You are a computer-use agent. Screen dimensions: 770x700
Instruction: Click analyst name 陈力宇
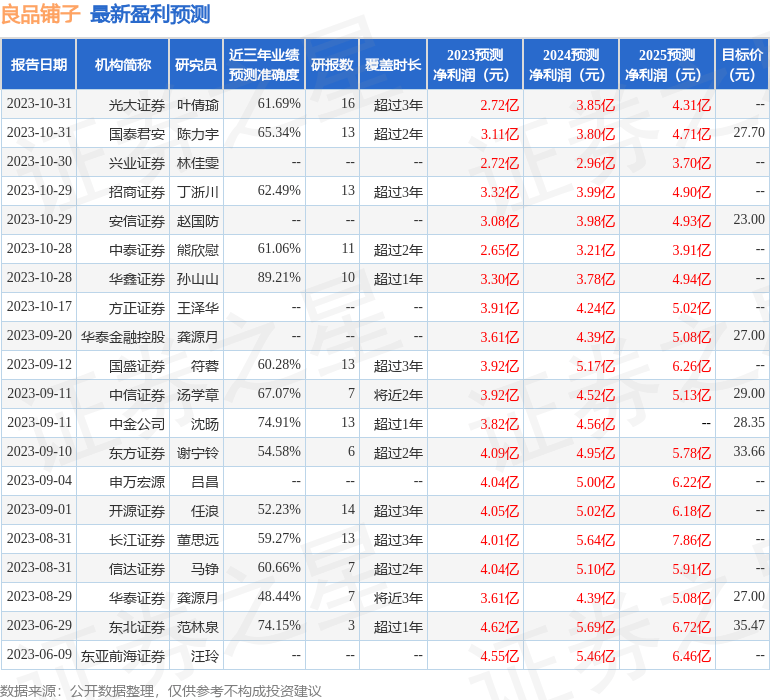[197, 134]
